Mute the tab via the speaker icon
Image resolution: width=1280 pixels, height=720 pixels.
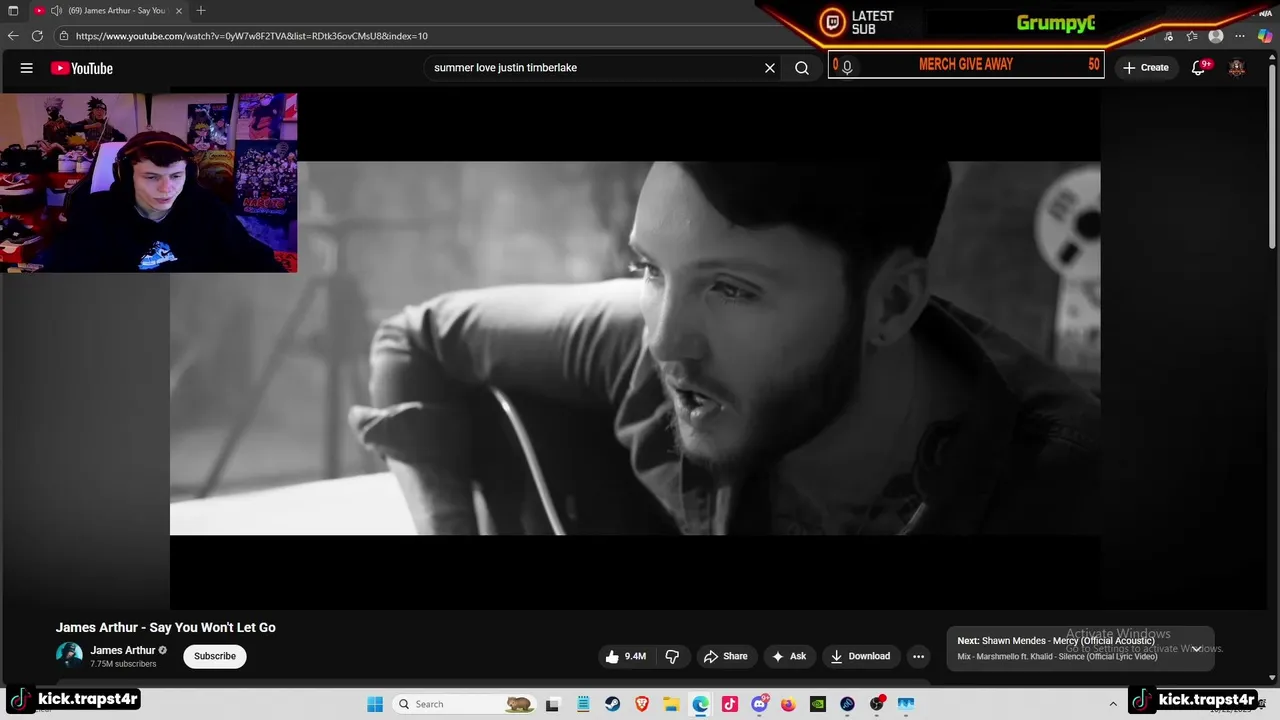(x=56, y=10)
